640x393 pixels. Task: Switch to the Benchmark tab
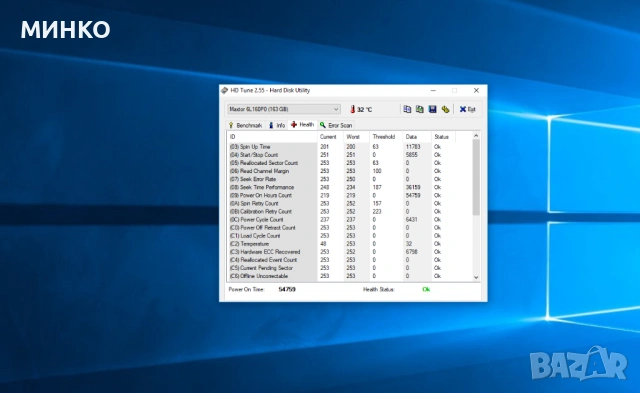pyautogui.click(x=245, y=125)
